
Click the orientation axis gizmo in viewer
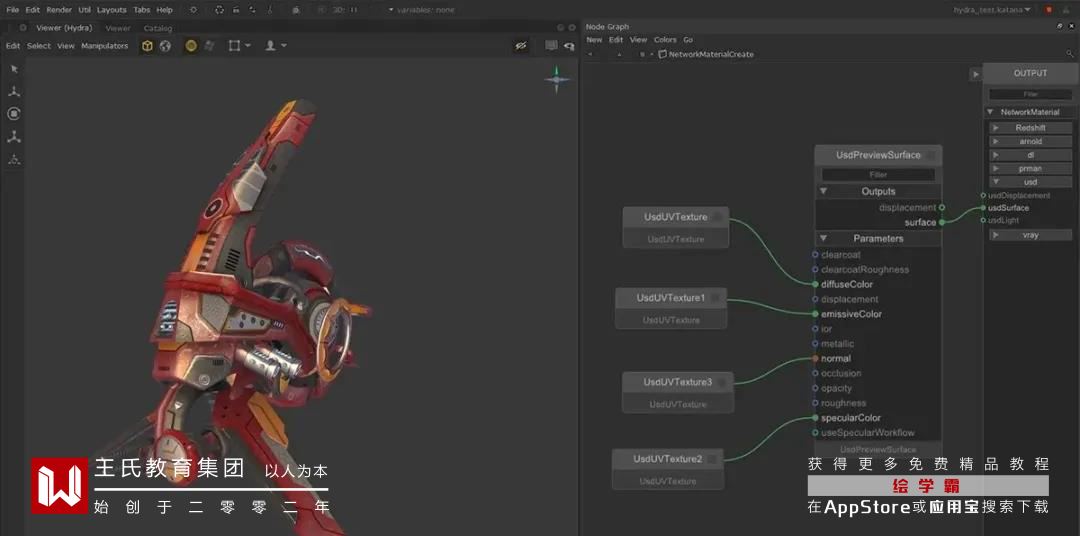[x=557, y=79]
